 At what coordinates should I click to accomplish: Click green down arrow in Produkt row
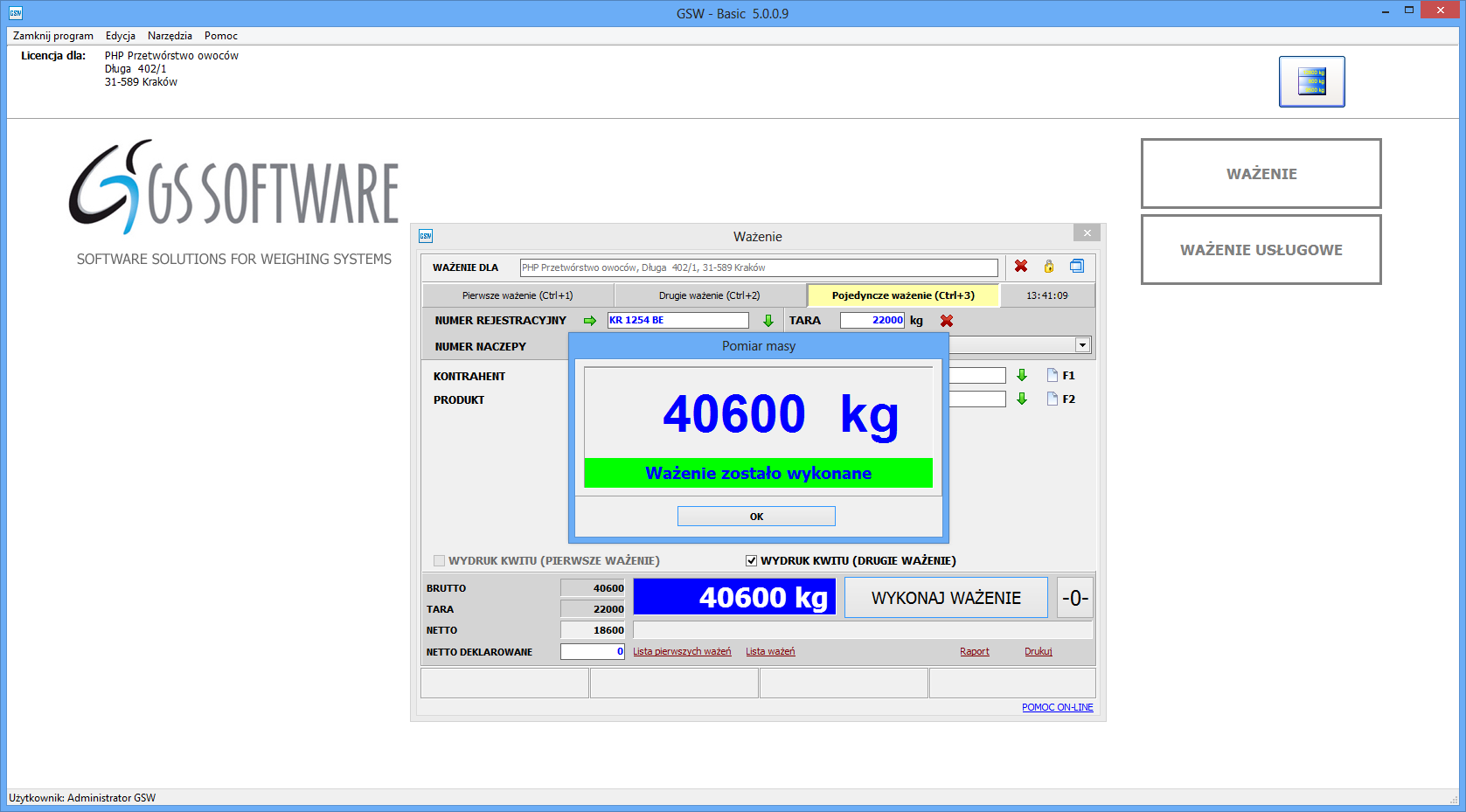tap(1022, 399)
